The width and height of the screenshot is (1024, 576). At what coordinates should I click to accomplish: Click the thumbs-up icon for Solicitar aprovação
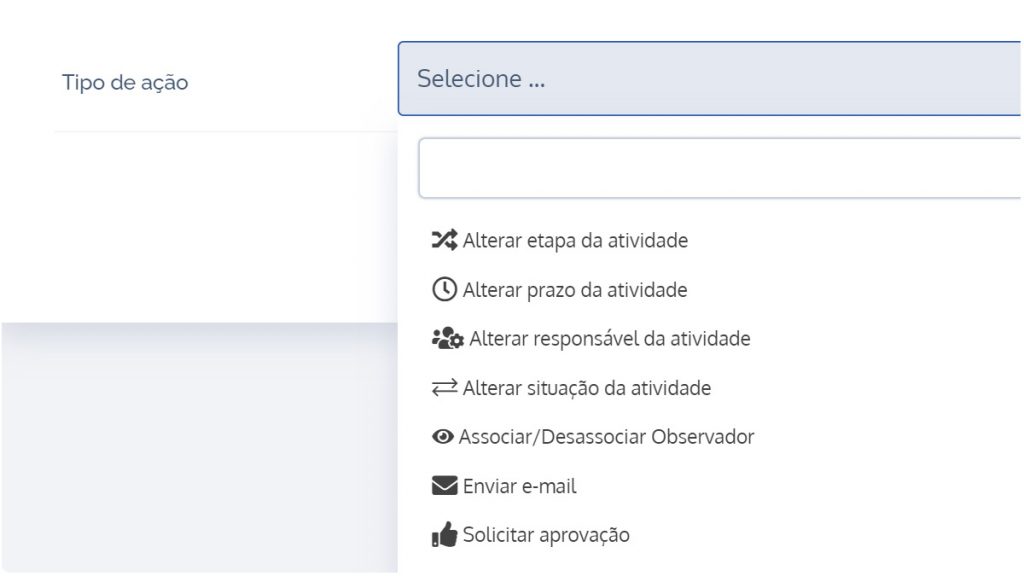coord(444,535)
